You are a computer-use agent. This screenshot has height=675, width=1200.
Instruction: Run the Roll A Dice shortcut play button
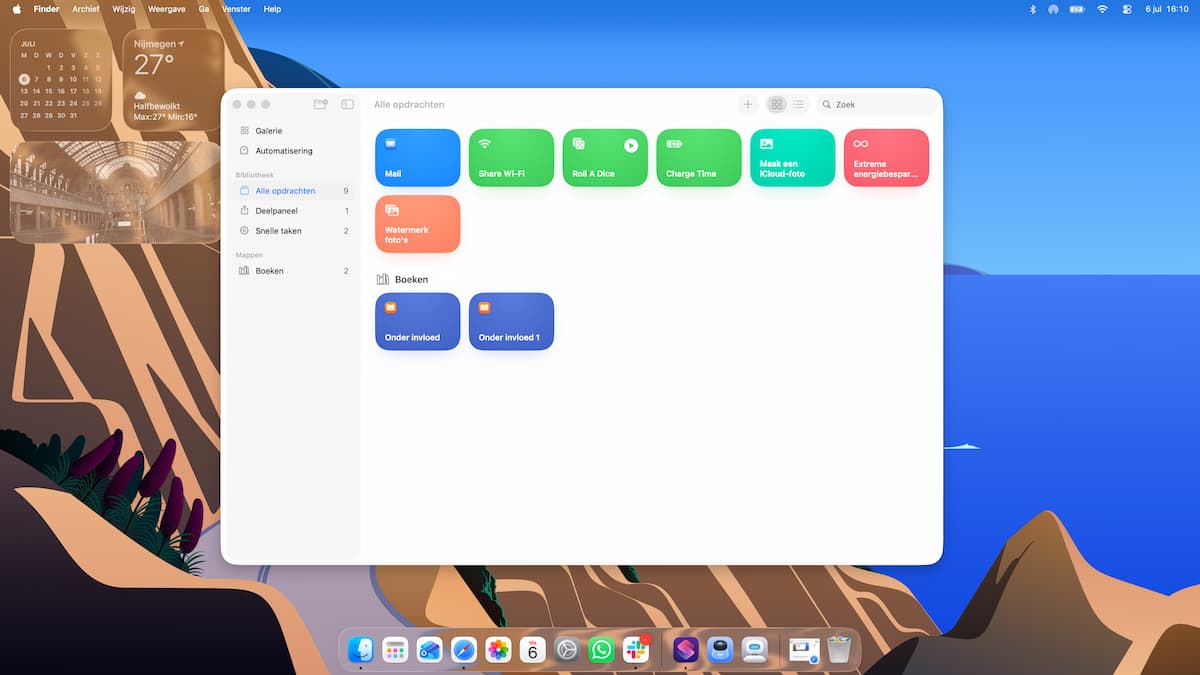631,145
